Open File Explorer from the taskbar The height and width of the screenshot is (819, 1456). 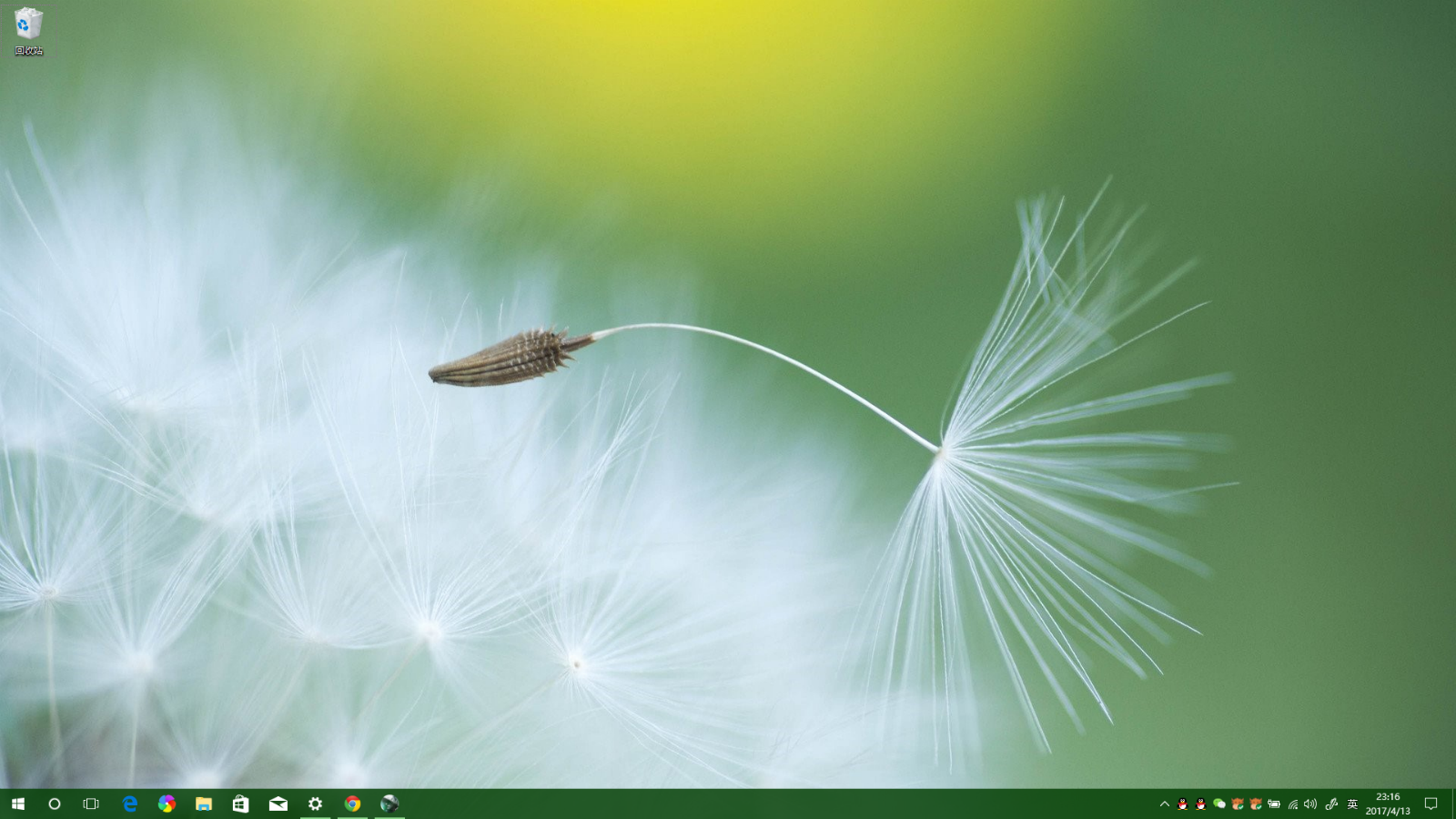coord(204,804)
